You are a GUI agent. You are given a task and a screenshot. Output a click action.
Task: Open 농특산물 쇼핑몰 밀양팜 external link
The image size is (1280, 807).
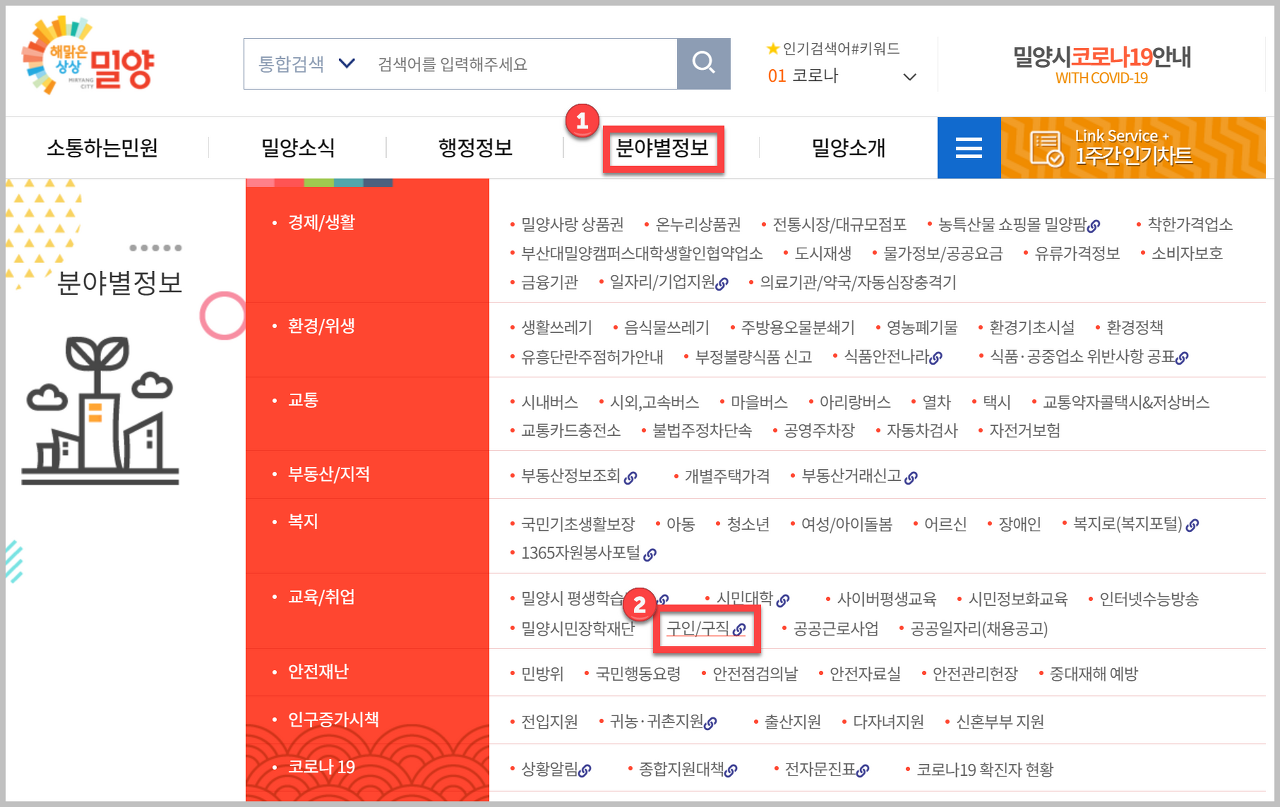tap(1019, 224)
